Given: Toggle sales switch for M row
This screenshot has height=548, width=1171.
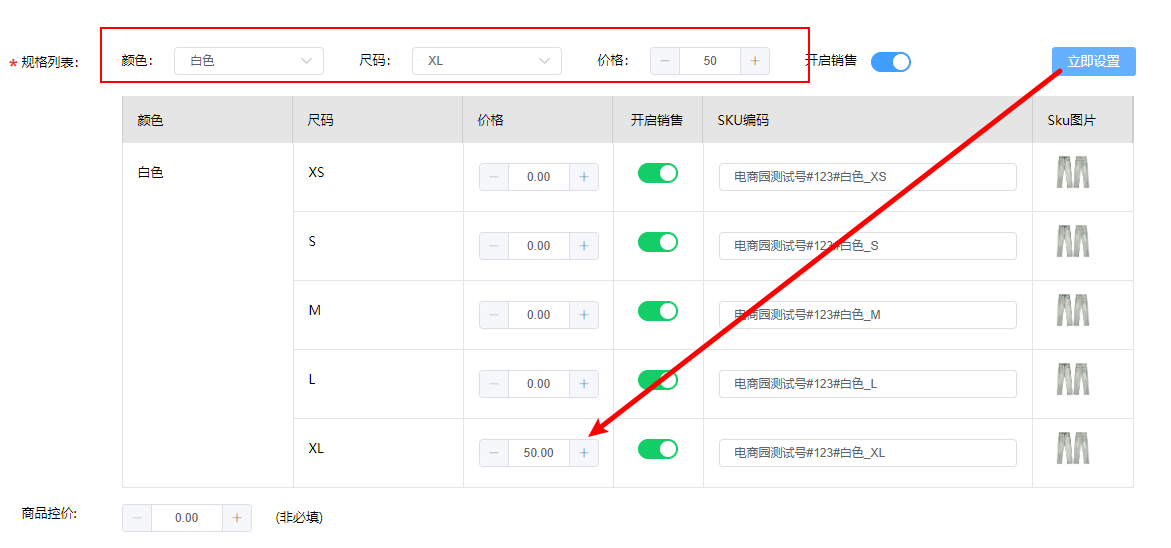Looking at the screenshot, I should [658, 311].
